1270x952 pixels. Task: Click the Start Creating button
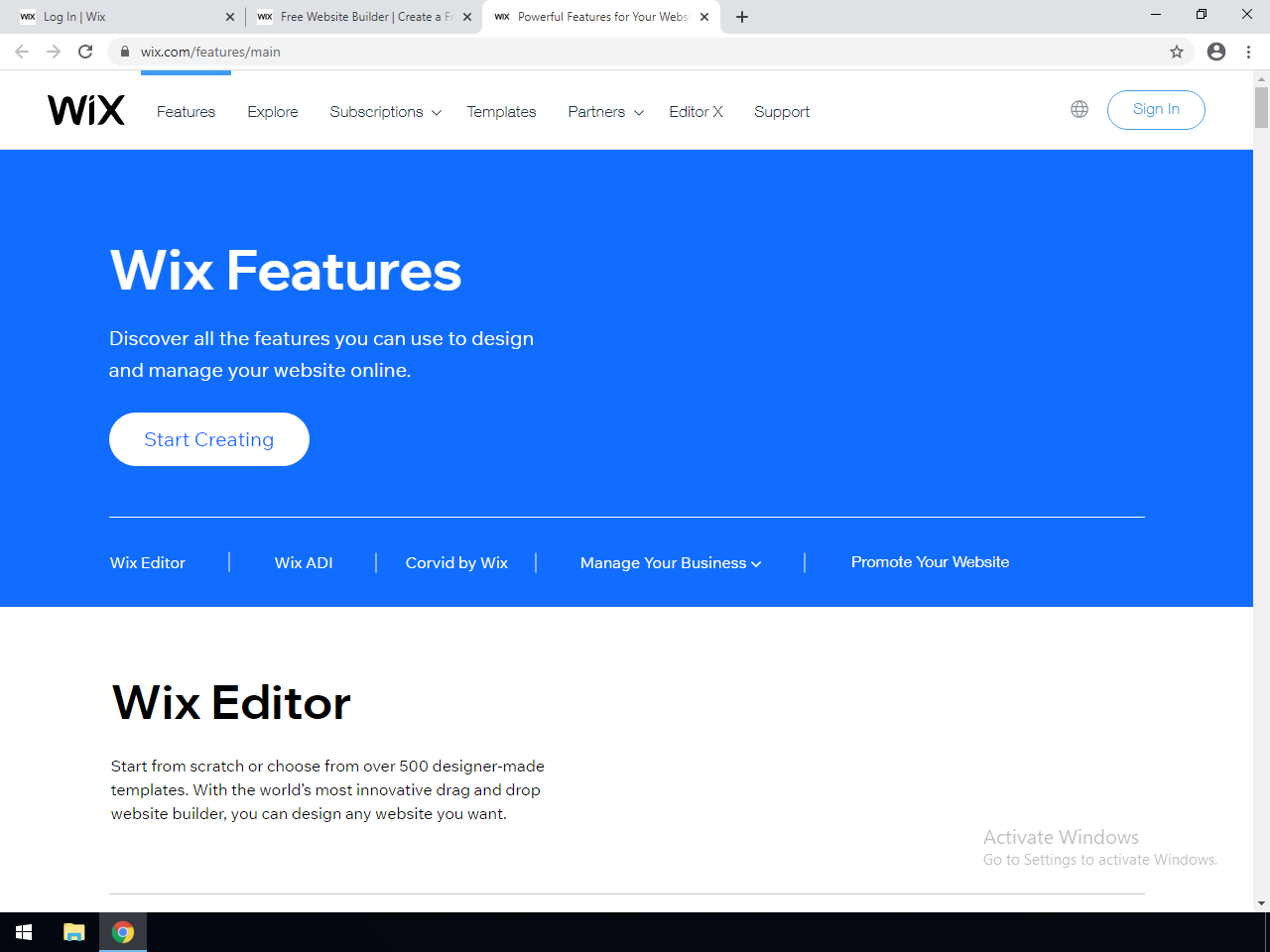click(x=209, y=439)
